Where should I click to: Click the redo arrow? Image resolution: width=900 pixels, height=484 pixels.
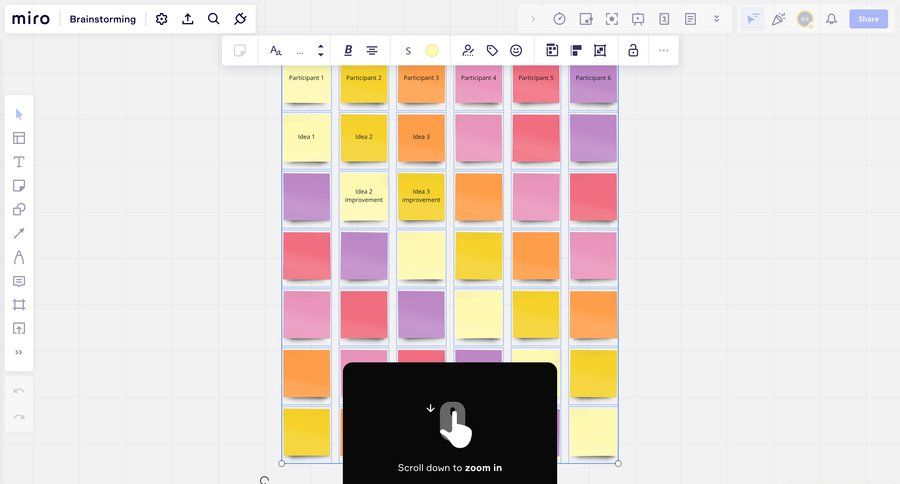[19, 417]
